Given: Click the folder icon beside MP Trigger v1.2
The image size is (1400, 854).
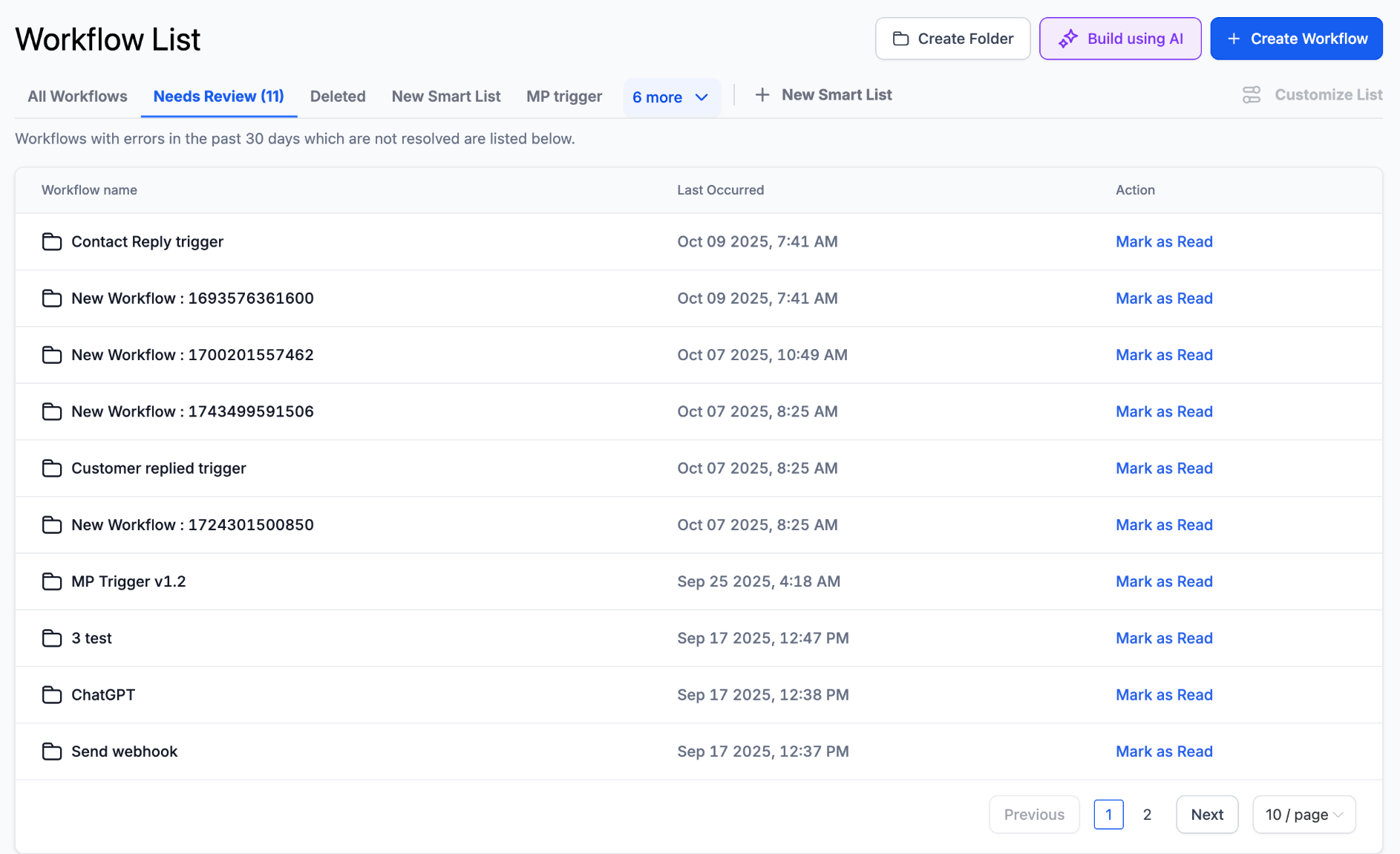Looking at the screenshot, I should coord(52,581).
